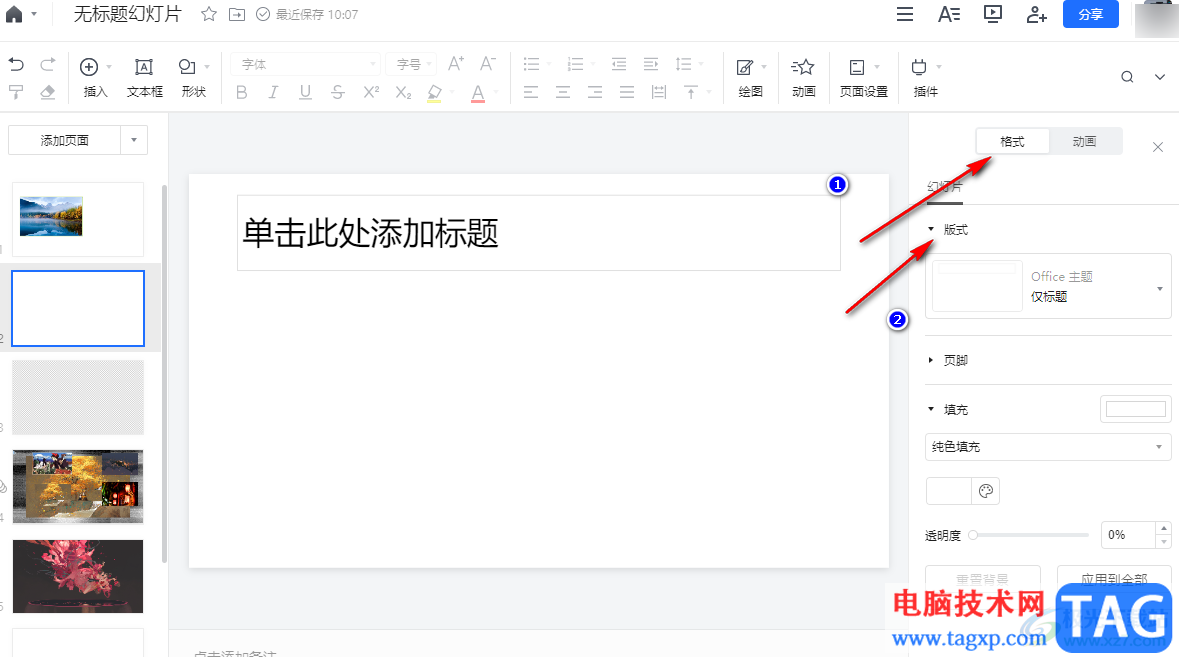Click the undo arrow icon
1179x657 pixels.
(x=16, y=65)
